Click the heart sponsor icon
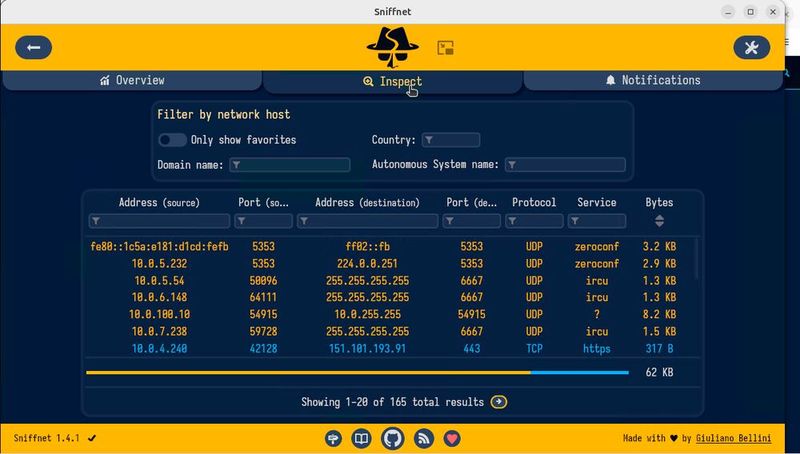800x454 pixels. pos(452,438)
